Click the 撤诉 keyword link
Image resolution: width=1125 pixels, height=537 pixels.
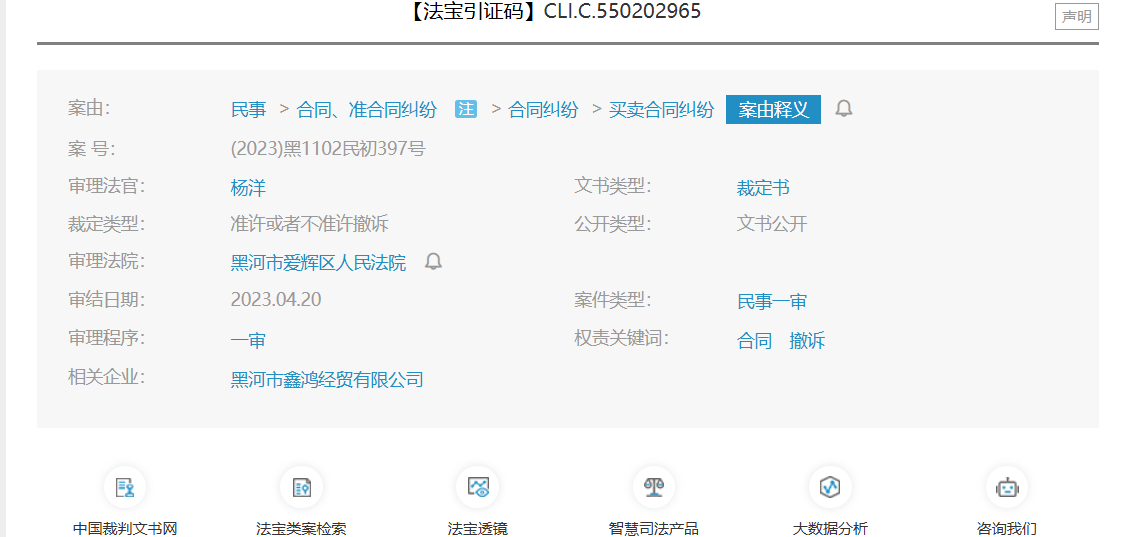pos(807,341)
